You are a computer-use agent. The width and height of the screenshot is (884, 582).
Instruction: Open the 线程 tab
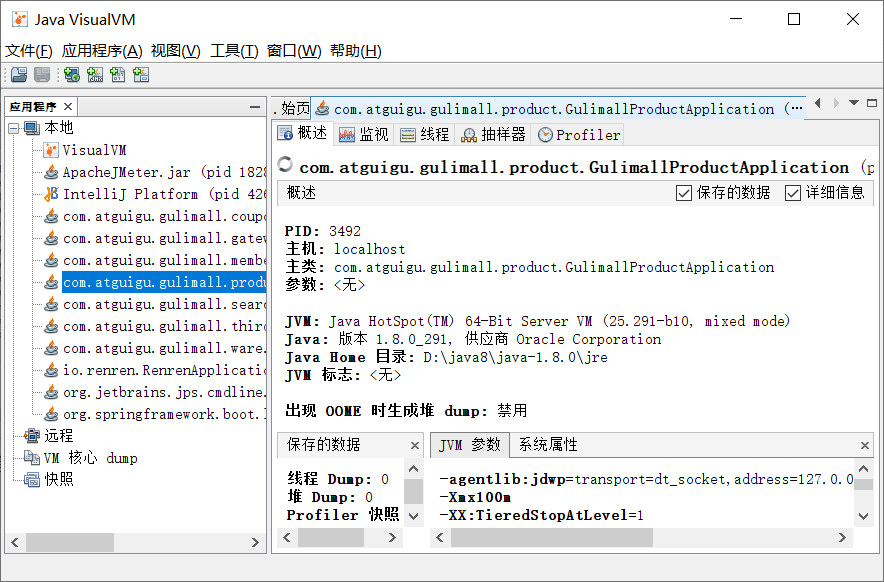pyautogui.click(x=425, y=134)
